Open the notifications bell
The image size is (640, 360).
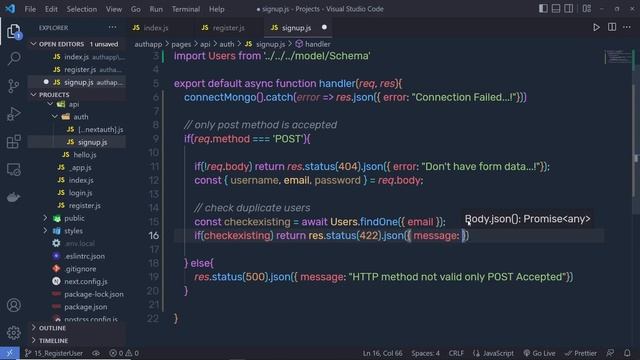[x=627, y=353]
